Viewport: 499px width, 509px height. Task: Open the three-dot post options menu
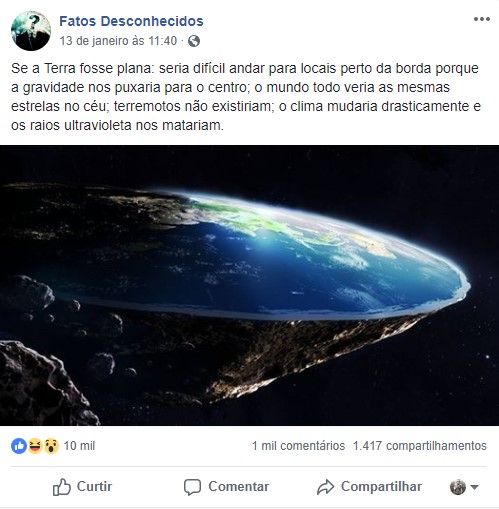[x=482, y=19]
